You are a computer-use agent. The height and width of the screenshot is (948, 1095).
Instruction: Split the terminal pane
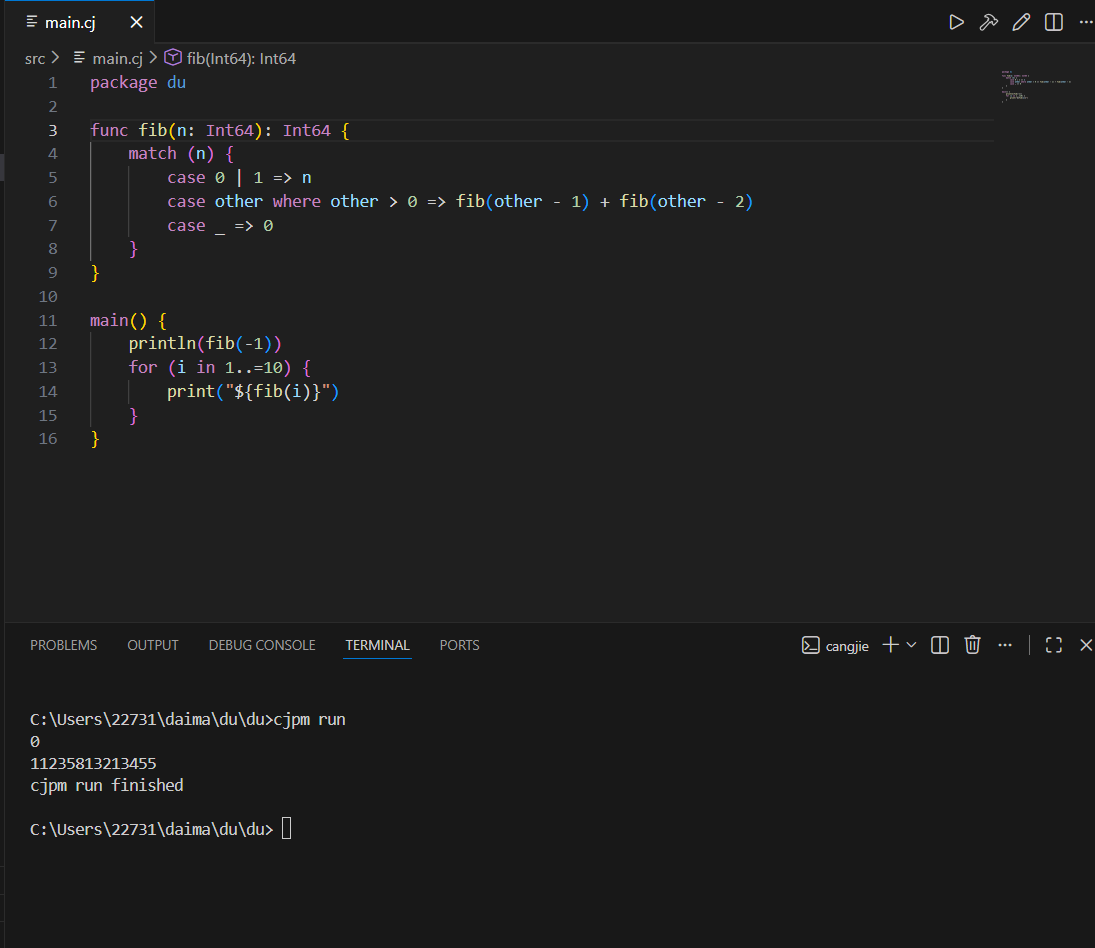(x=940, y=645)
